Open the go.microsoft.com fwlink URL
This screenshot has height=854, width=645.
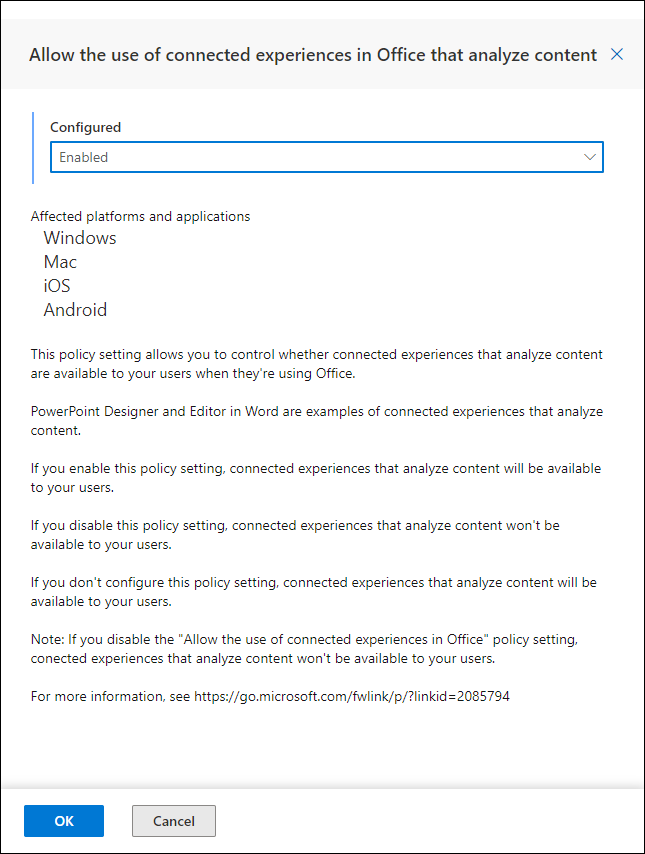(x=352, y=696)
